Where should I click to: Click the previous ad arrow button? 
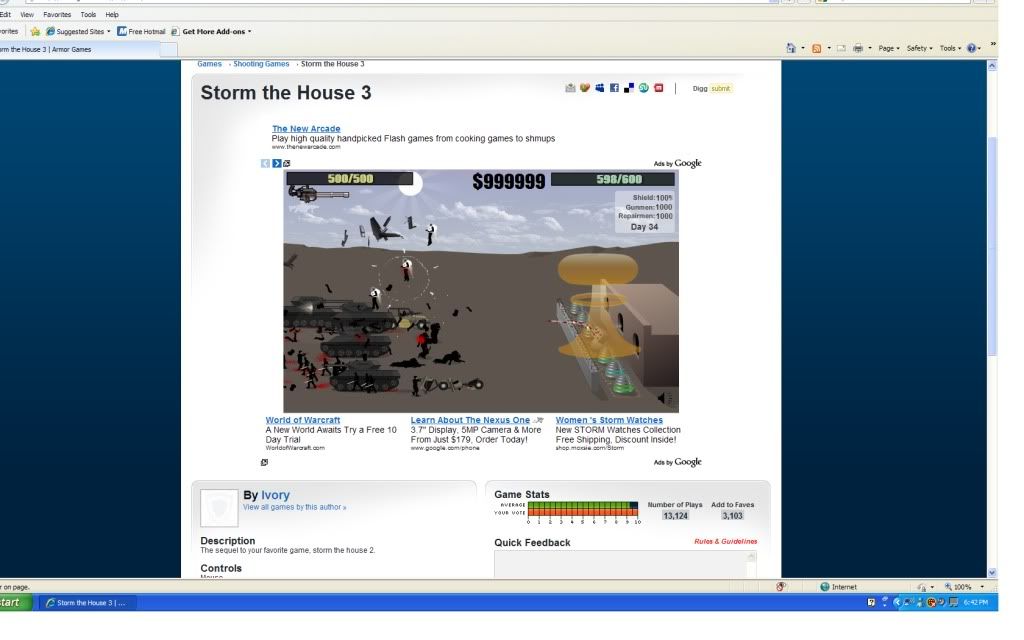[266, 163]
